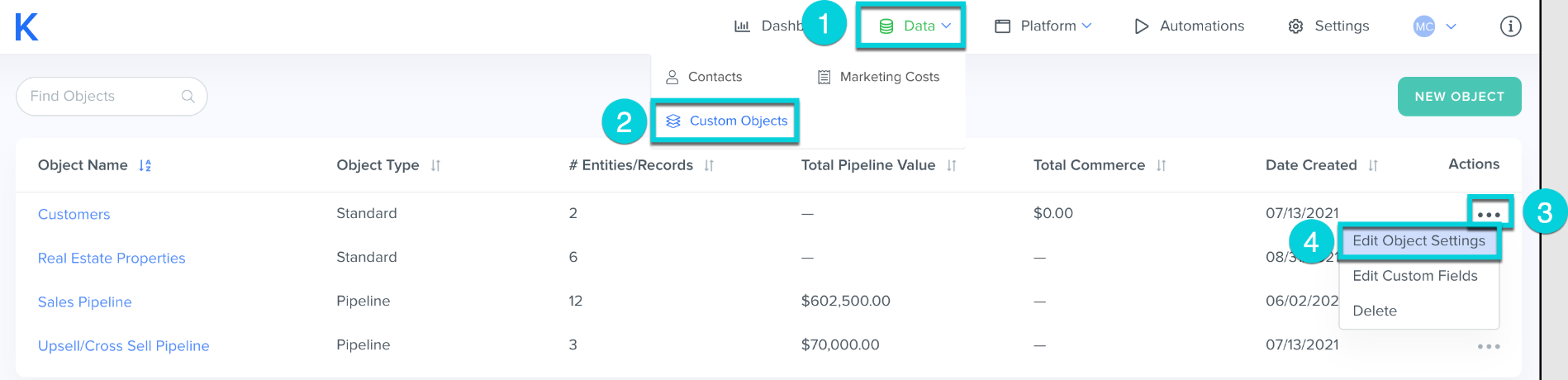Expand the Data dropdown menu

[911, 26]
